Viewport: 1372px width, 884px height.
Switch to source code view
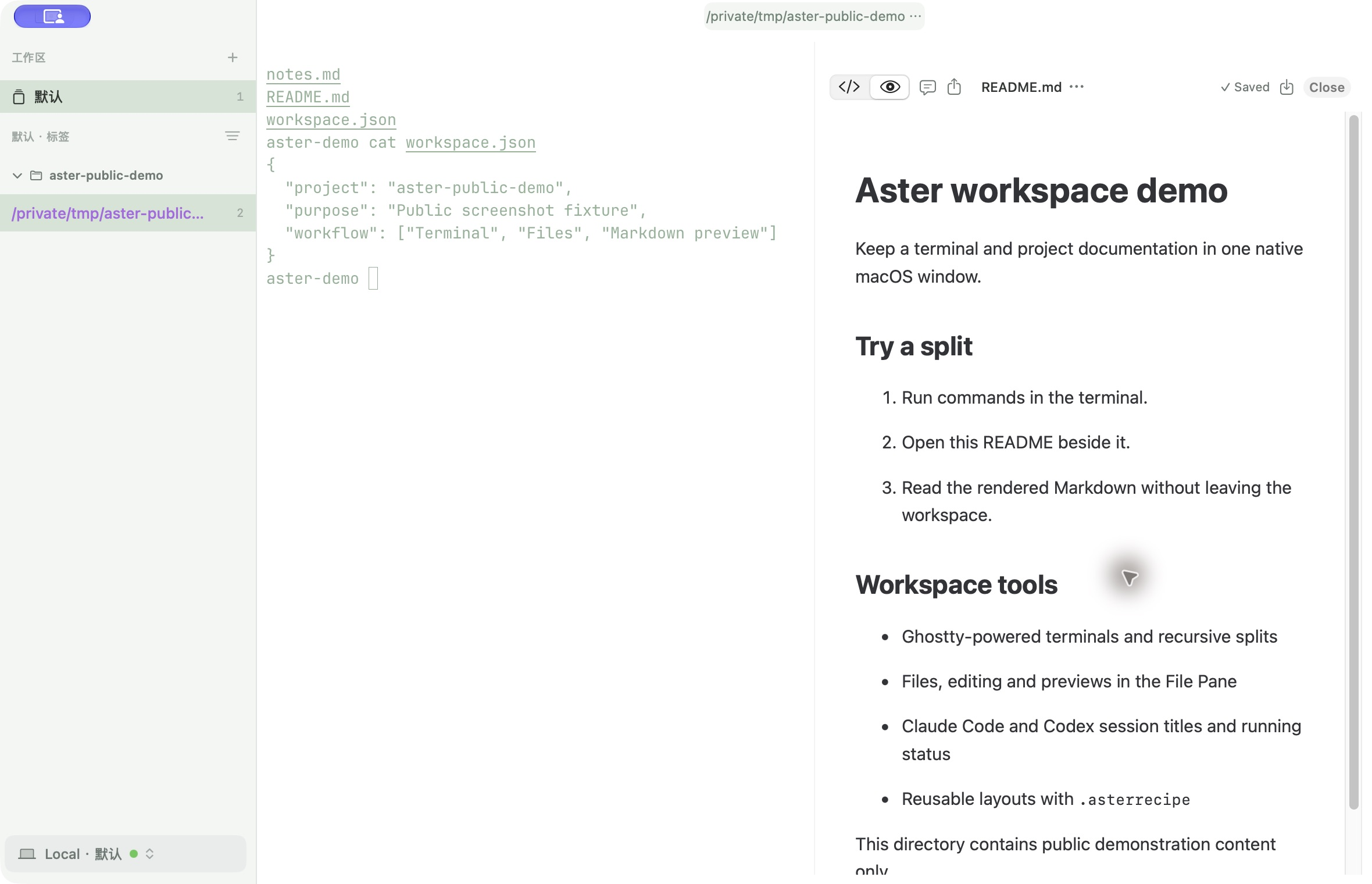849,87
